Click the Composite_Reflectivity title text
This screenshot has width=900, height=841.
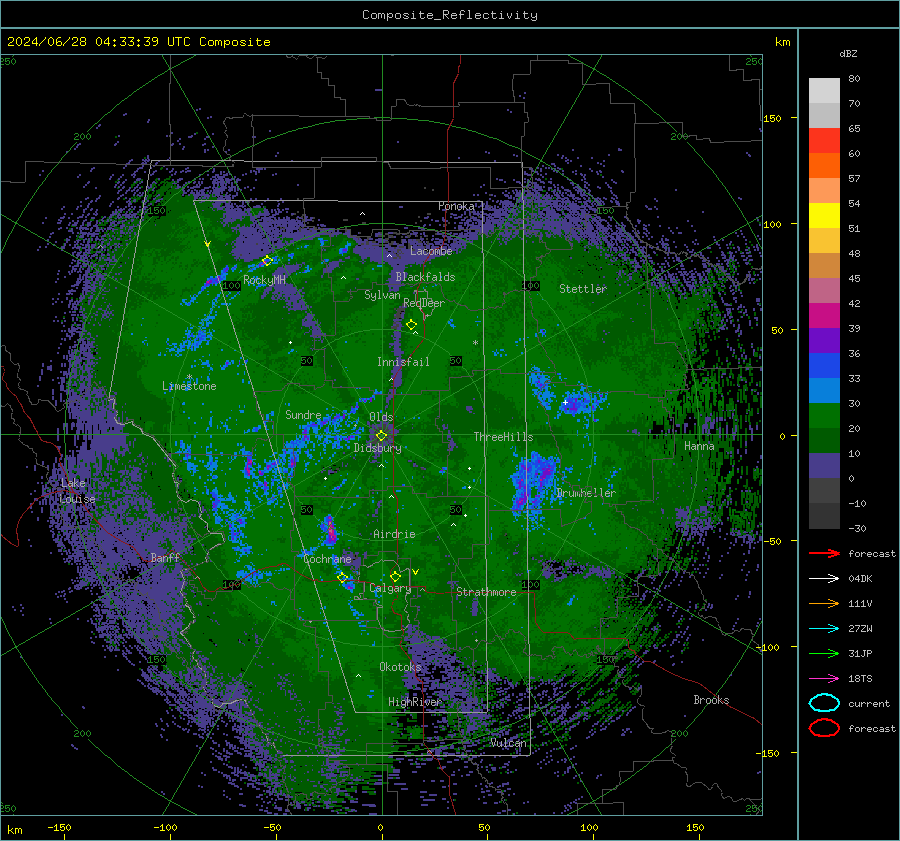click(x=450, y=15)
